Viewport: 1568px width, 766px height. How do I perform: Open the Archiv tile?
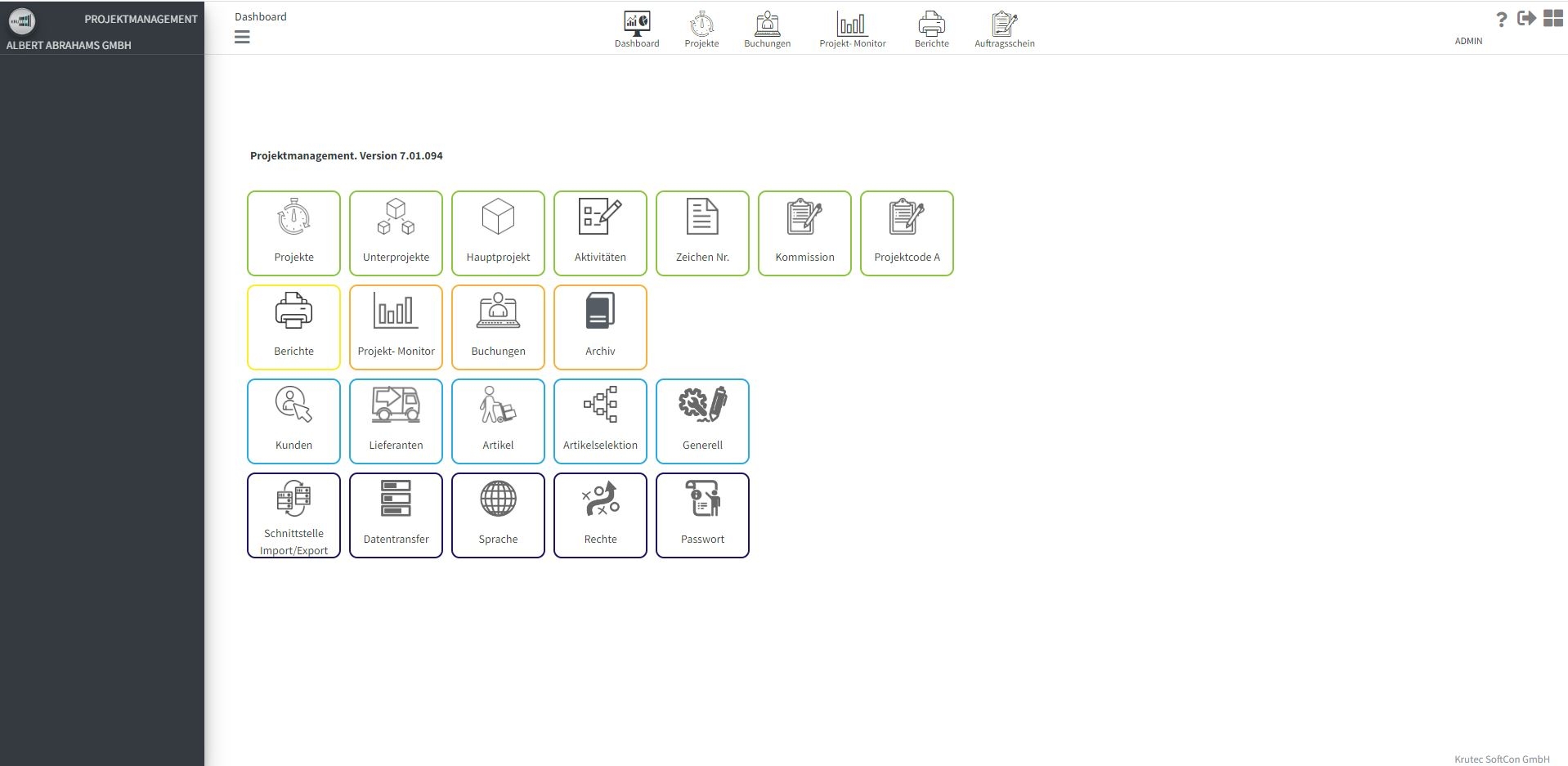[x=600, y=327]
